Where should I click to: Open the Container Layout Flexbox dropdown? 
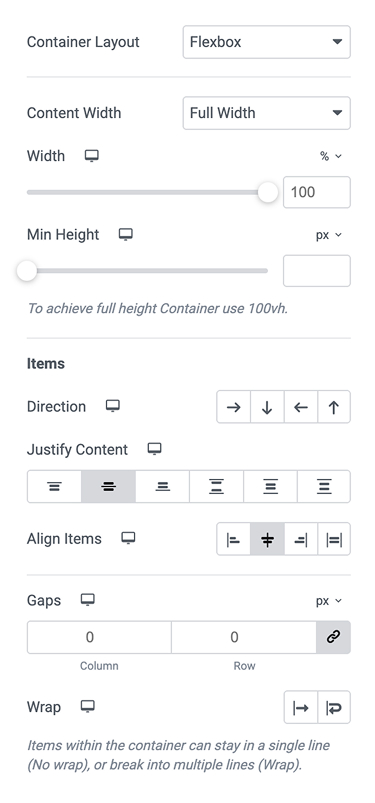click(x=266, y=42)
